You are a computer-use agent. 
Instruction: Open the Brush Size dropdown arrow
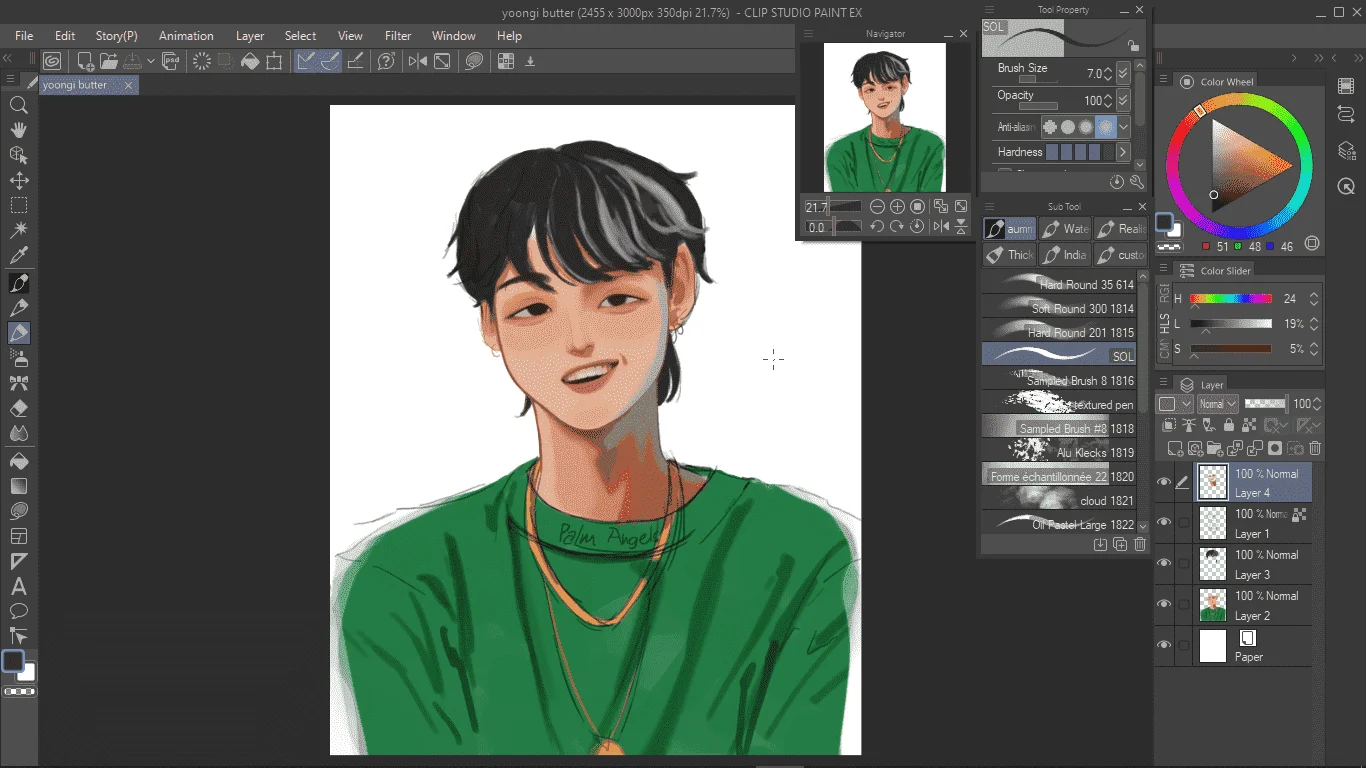pyautogui.click(x=1123, y=73)
